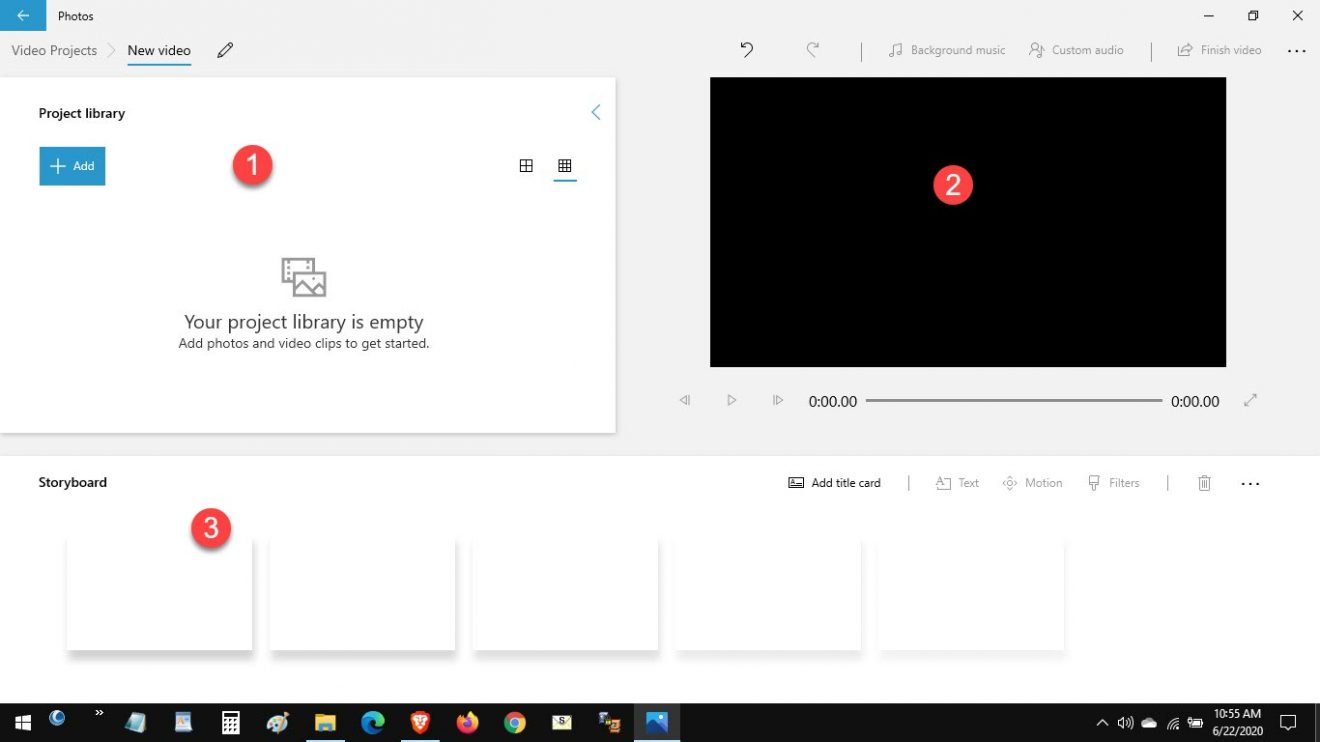Click the OneDrive cloud tray icon
The width and height of the screenshot is (1320, 742).
(1149, 722)
